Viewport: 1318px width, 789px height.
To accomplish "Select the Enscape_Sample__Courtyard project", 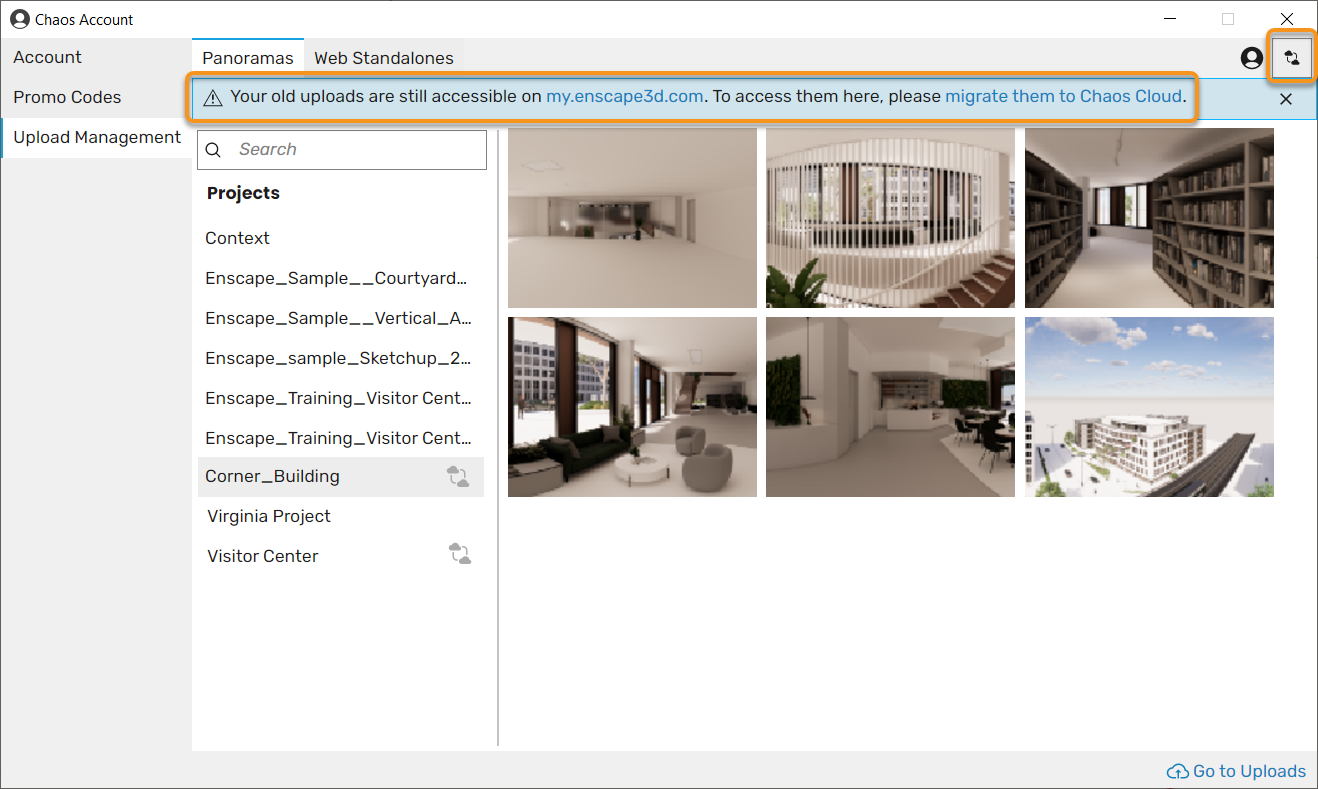I will 341,278.
